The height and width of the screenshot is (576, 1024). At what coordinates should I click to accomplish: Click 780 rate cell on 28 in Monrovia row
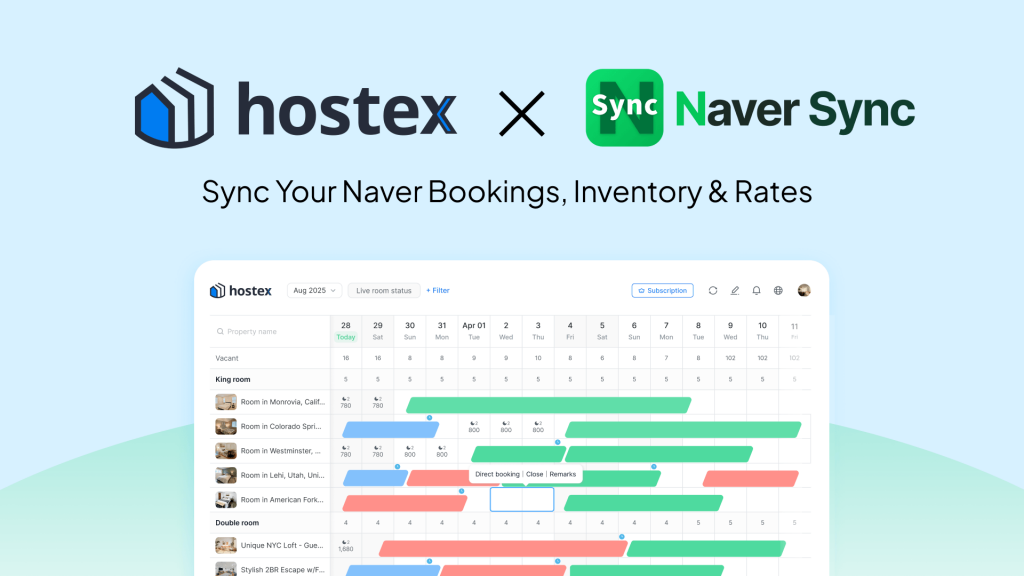click(345, 402)
